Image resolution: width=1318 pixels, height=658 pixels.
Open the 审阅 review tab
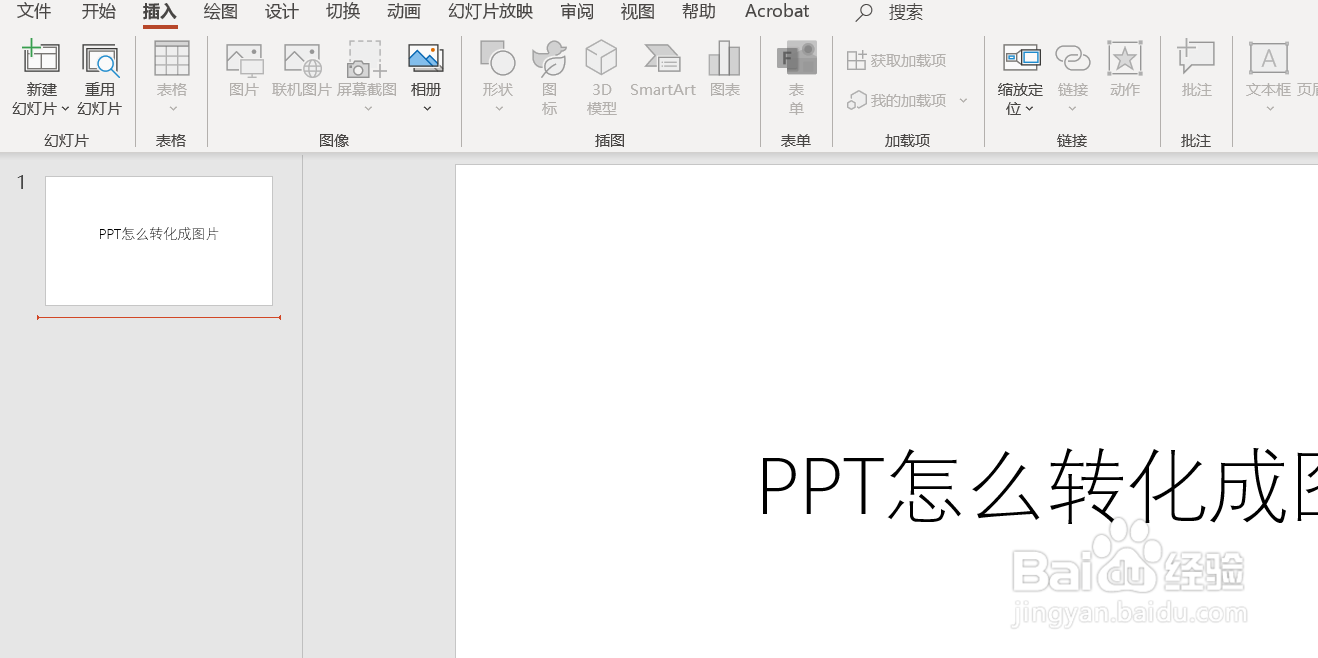(577, 12)
